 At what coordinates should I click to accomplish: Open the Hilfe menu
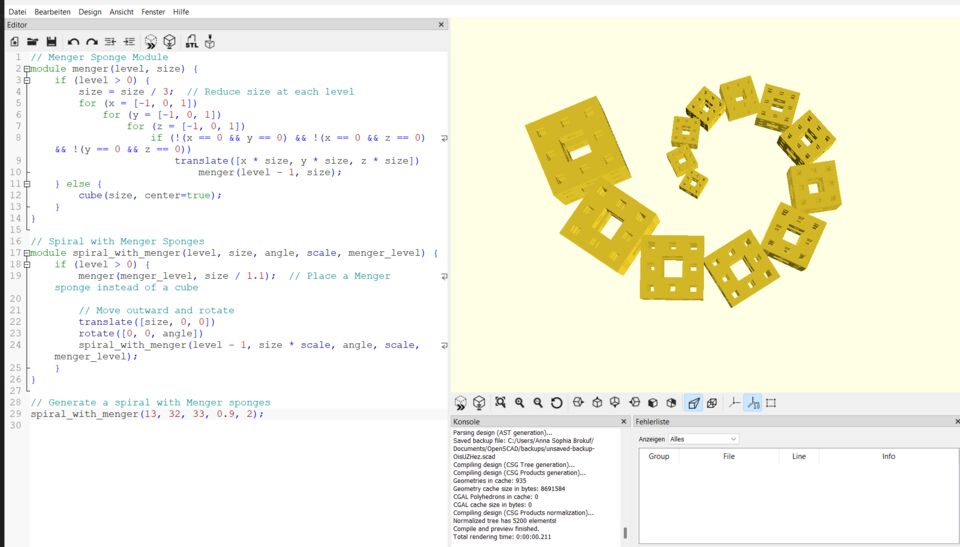[181, 12]
